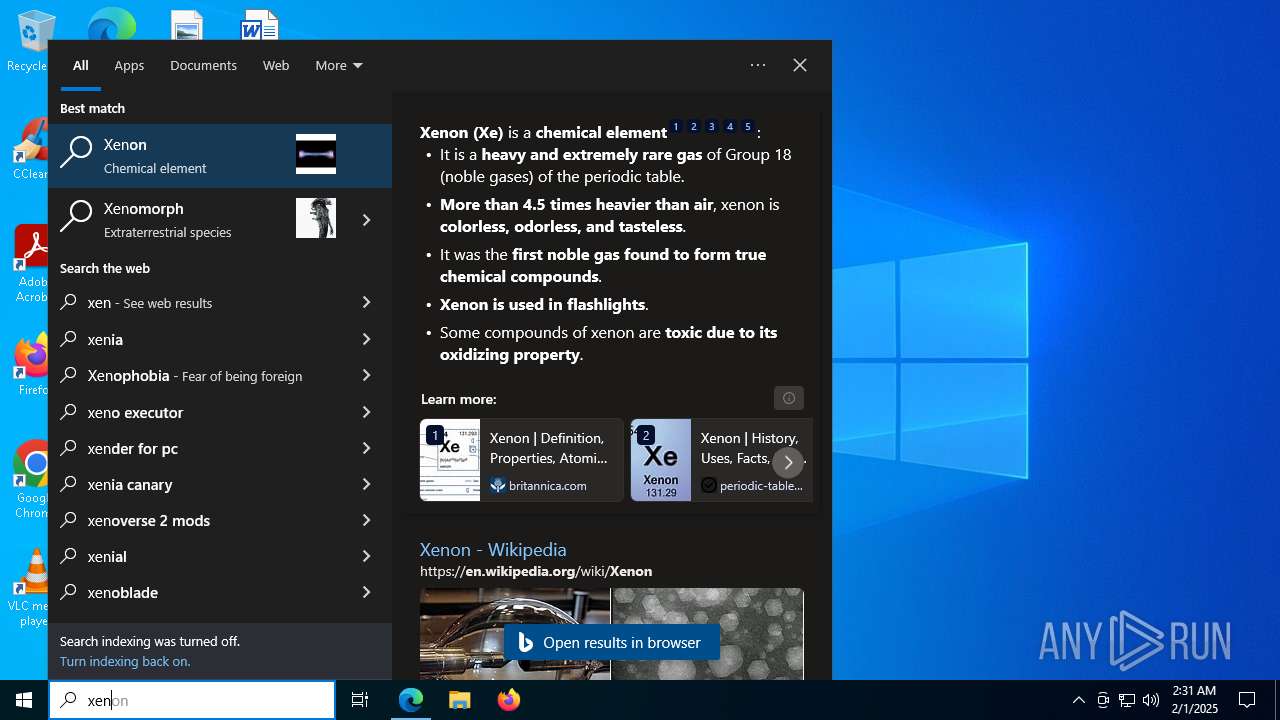Expand the xenia canary suggestion arrow
Image resolution: width=1280 pixels, height=720 pixels.
click(x=366, y=484)
